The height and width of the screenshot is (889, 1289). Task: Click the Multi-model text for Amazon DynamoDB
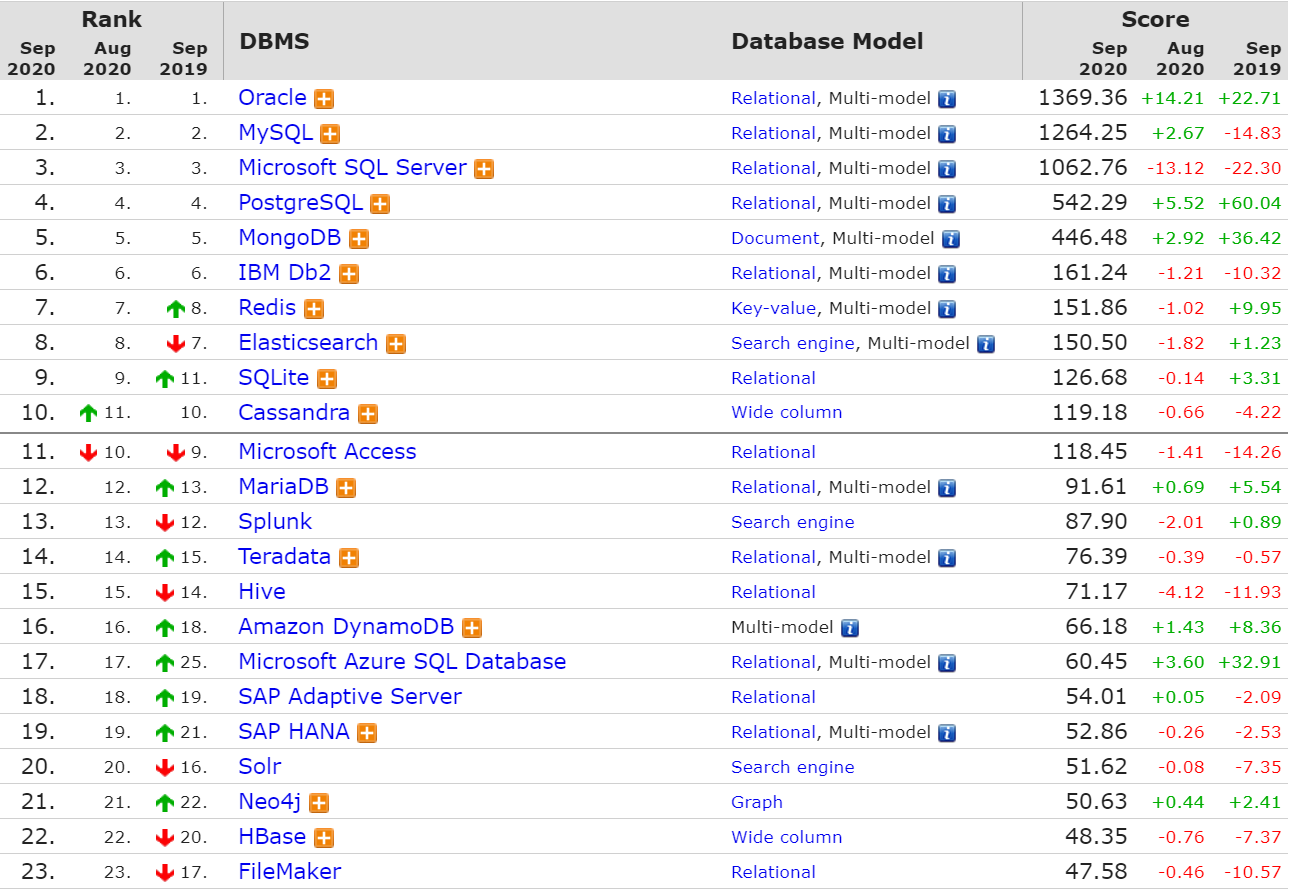pyautogui.click(x=783, y=627)
